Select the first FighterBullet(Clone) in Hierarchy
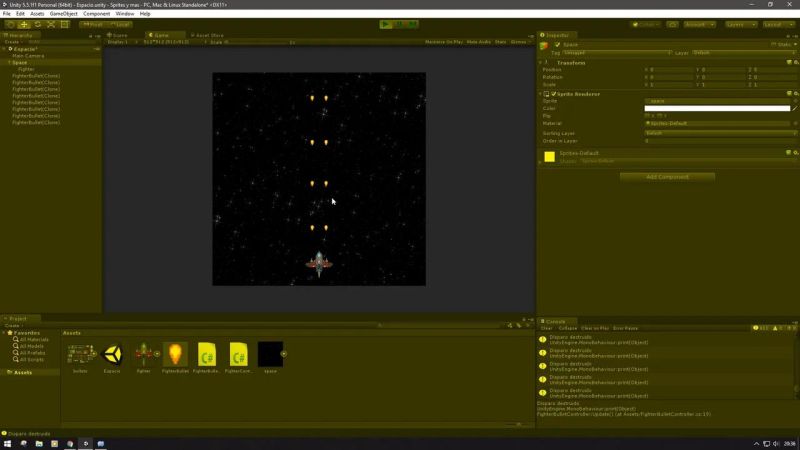This screenshot has height=450, width=800. [36, 76]
